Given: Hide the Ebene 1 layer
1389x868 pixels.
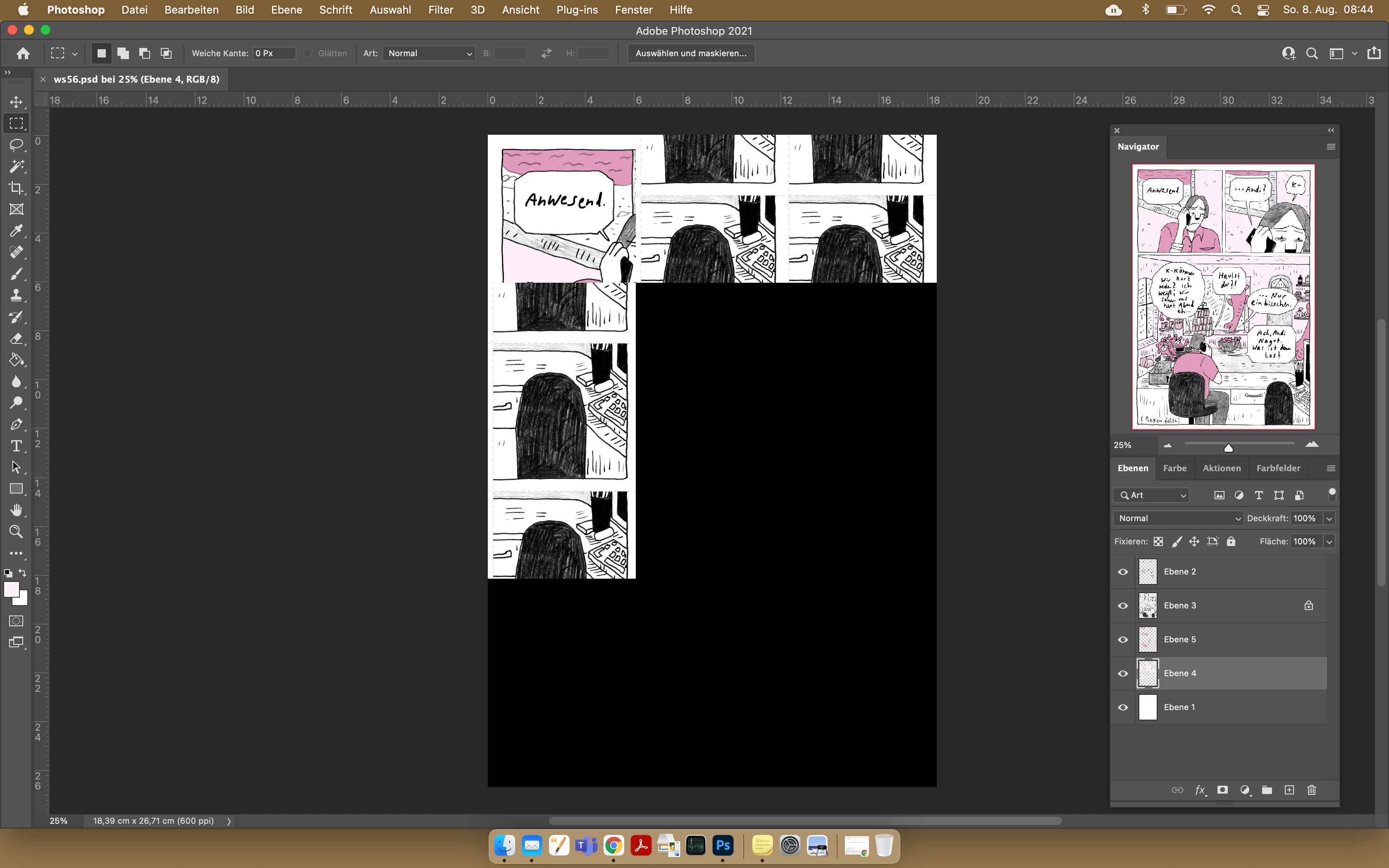Looking at the screenshot, I should tap(1123, 707).
